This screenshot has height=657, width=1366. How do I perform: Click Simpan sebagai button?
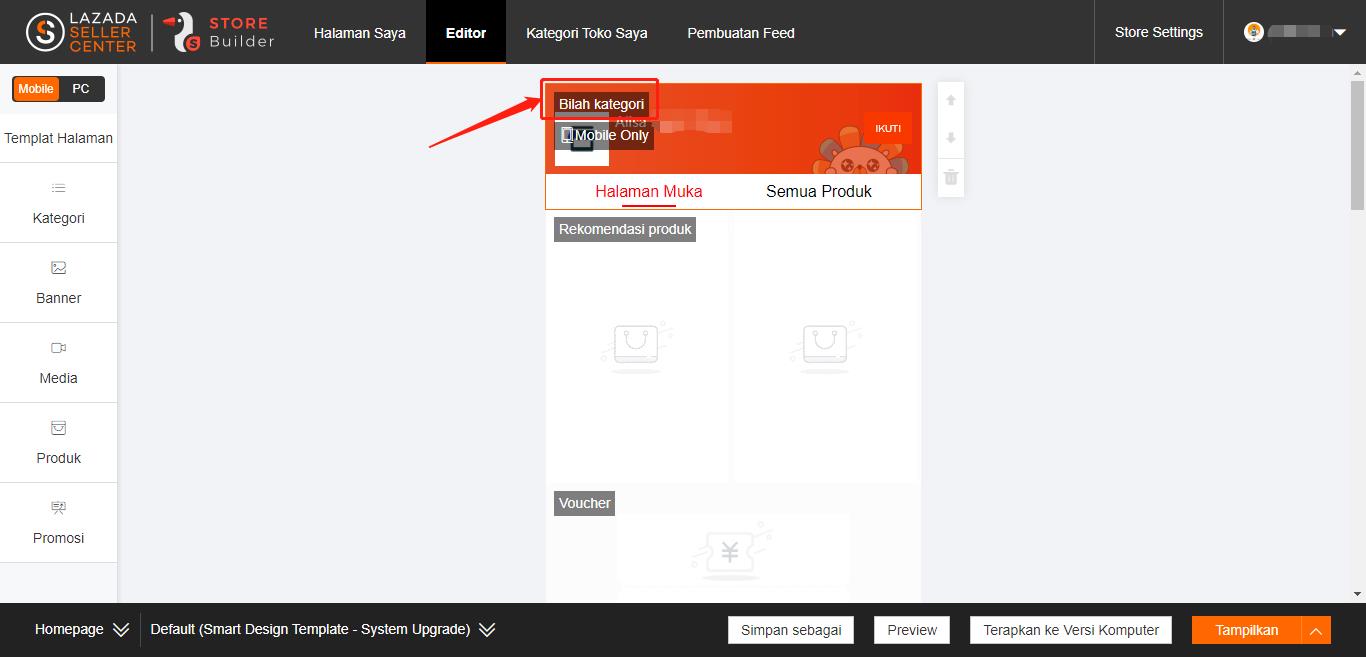coord(791,630)
